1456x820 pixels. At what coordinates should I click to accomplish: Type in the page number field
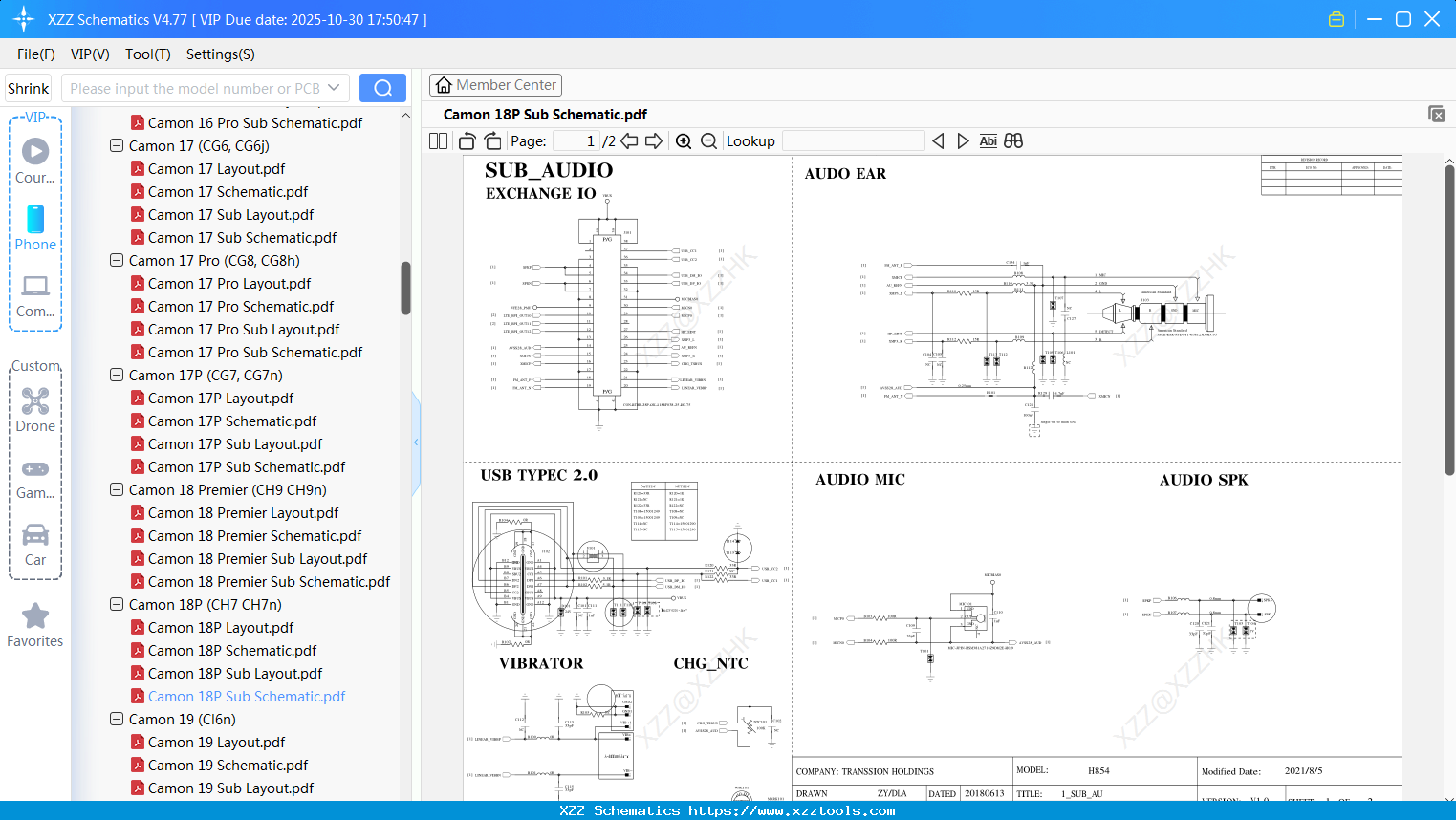point(575,140)
